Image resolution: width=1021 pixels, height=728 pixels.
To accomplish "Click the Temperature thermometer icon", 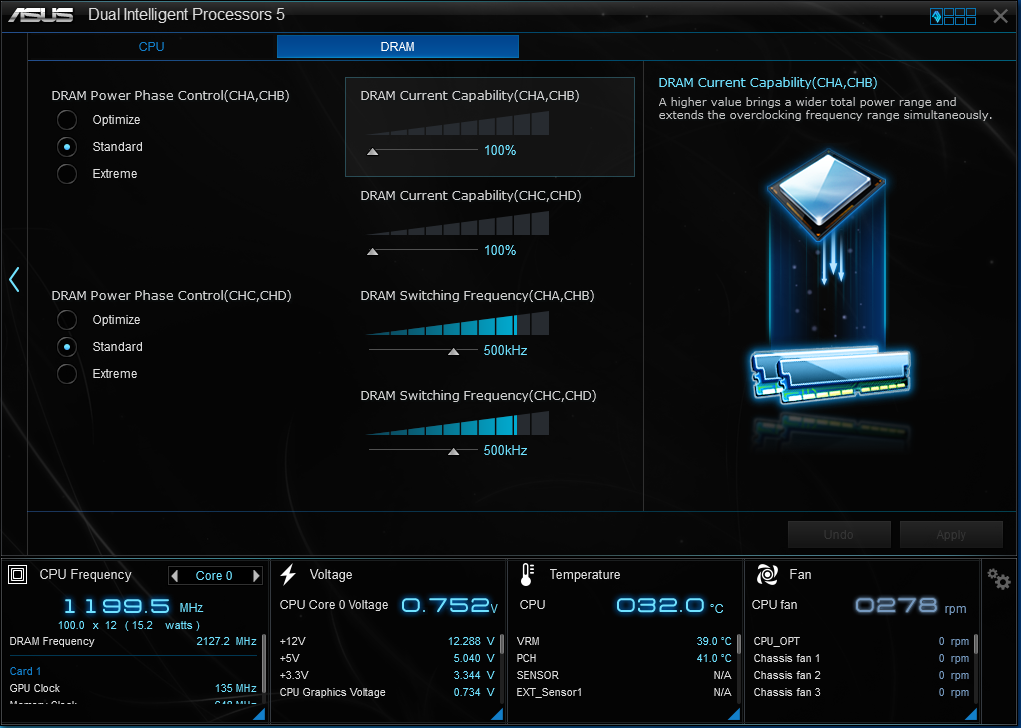I will coord(527,574).
